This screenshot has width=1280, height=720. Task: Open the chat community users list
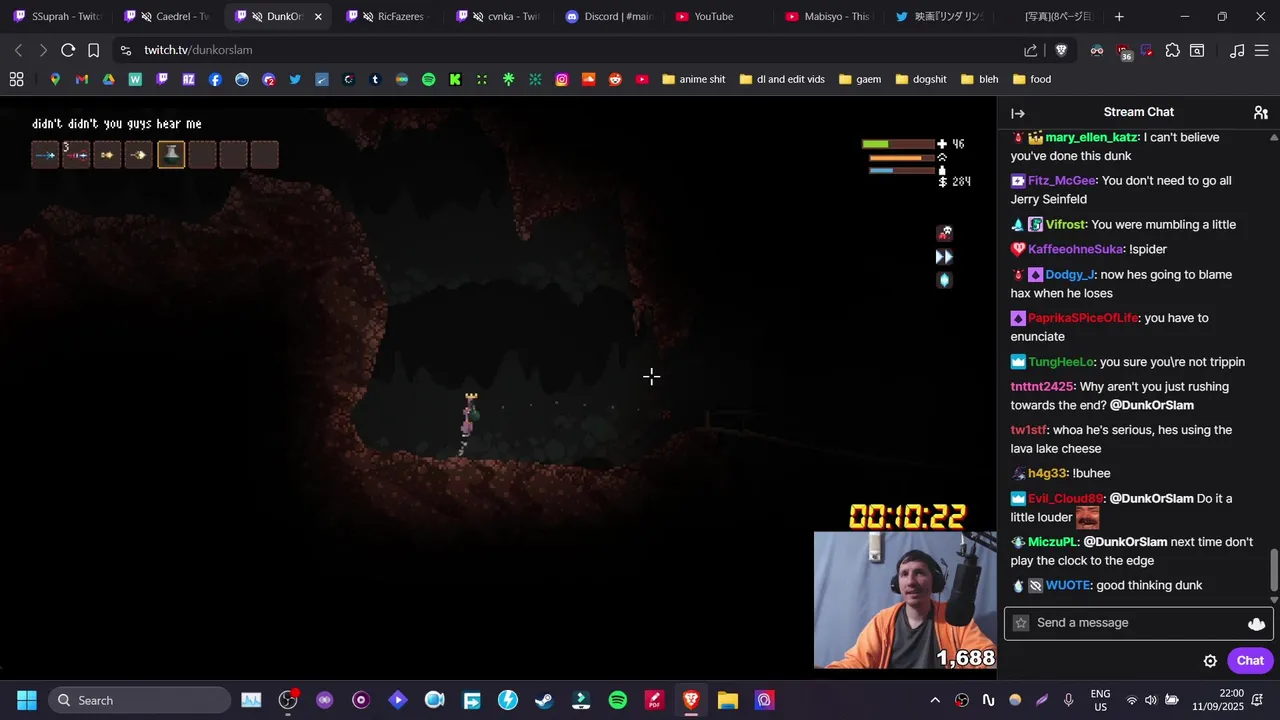(1261, 113)
